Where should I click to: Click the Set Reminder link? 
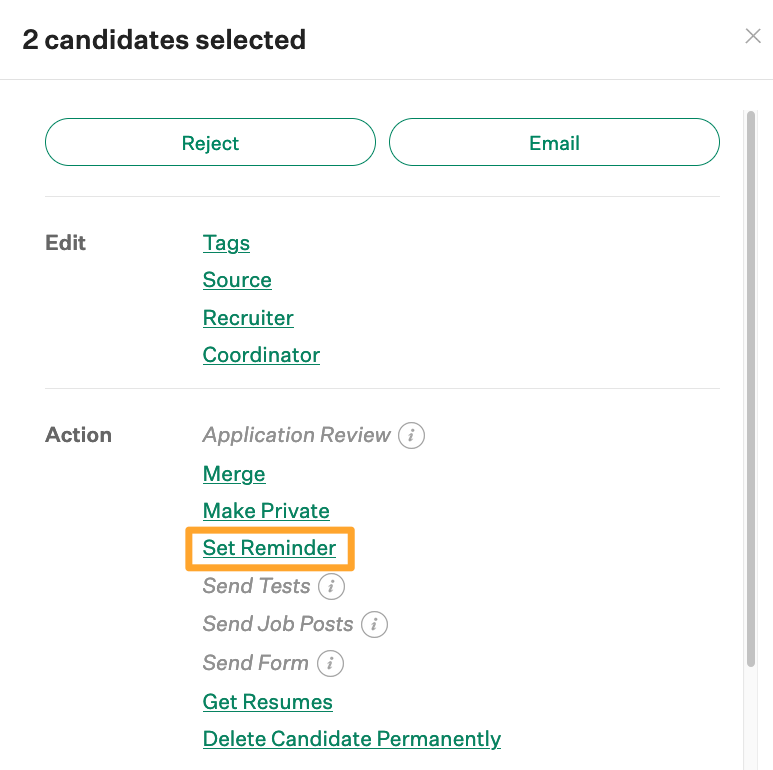(269, 548)
